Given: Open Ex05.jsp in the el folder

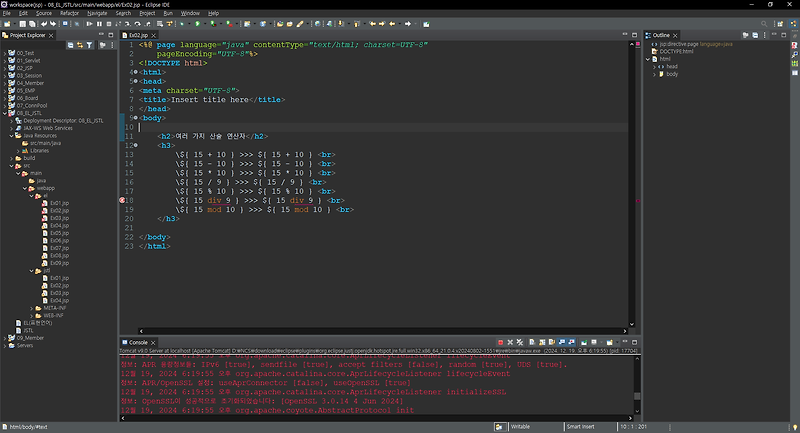Looking at the screenshot, I should [x=59, y=233].
